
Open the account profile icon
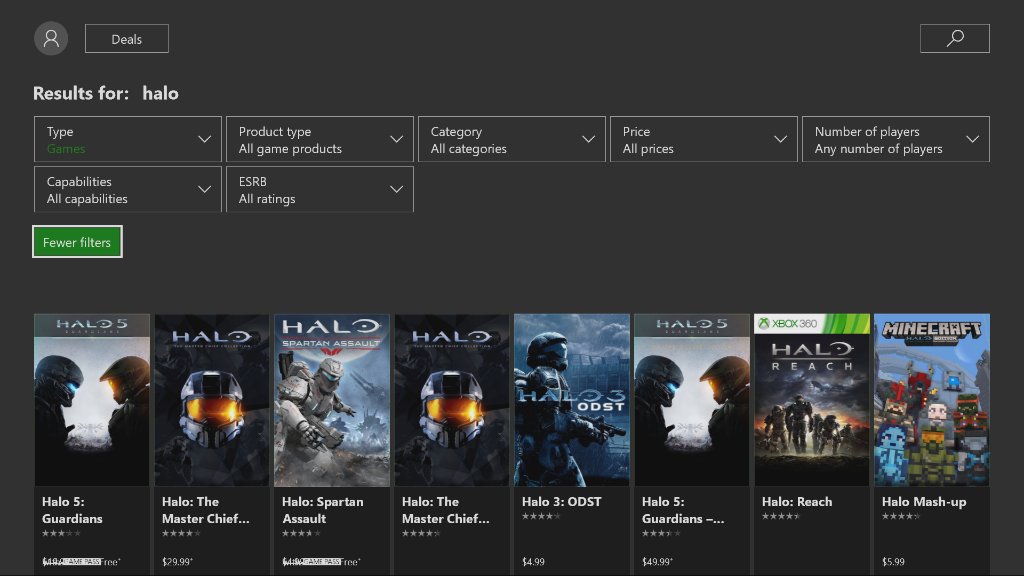51,38
